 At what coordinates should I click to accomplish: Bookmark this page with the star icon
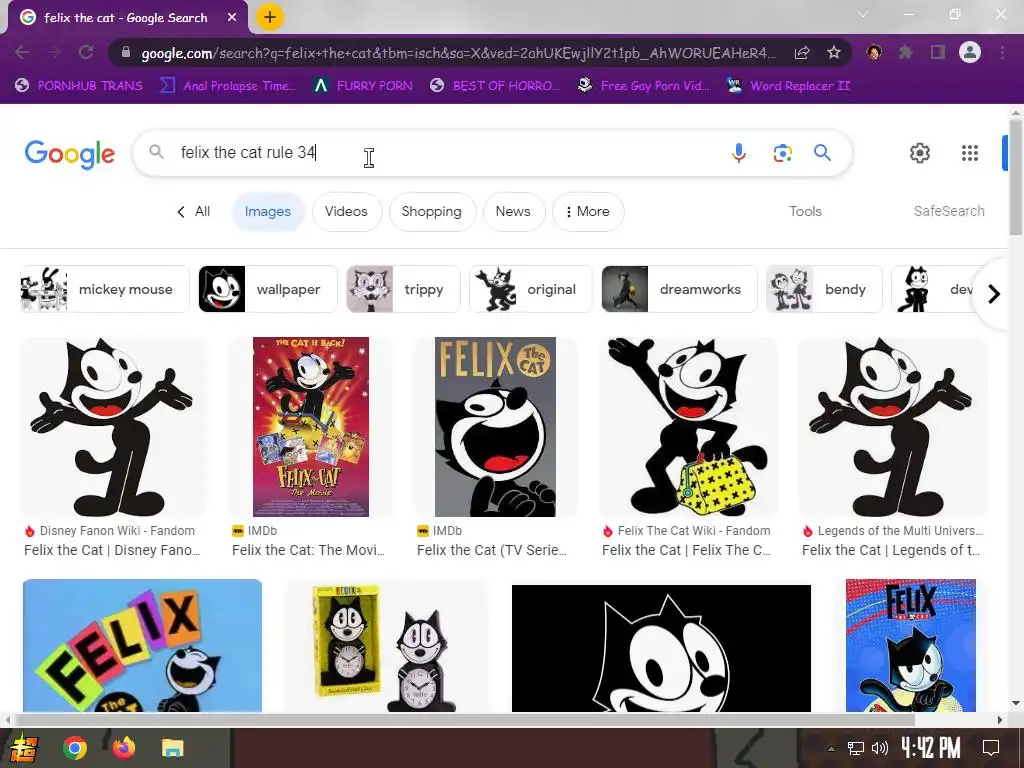coord(834,53)
